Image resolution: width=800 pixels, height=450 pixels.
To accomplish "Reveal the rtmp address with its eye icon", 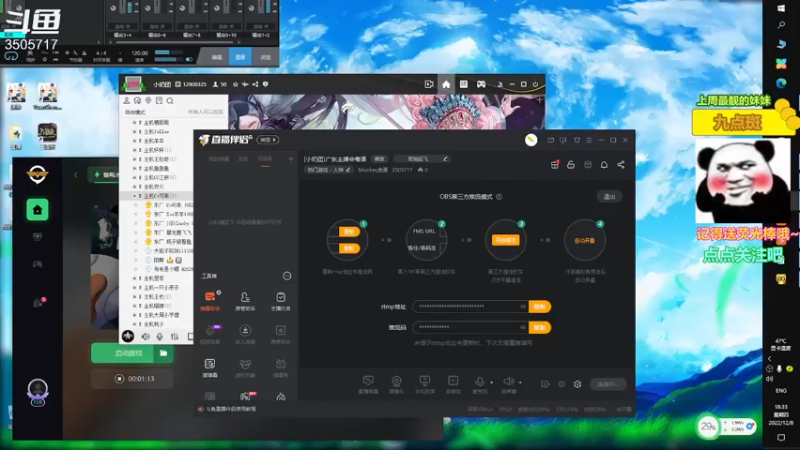I will pos(522,306).
